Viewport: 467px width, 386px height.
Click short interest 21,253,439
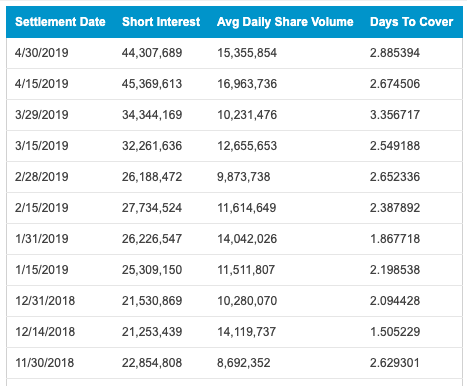coord(152,332)
